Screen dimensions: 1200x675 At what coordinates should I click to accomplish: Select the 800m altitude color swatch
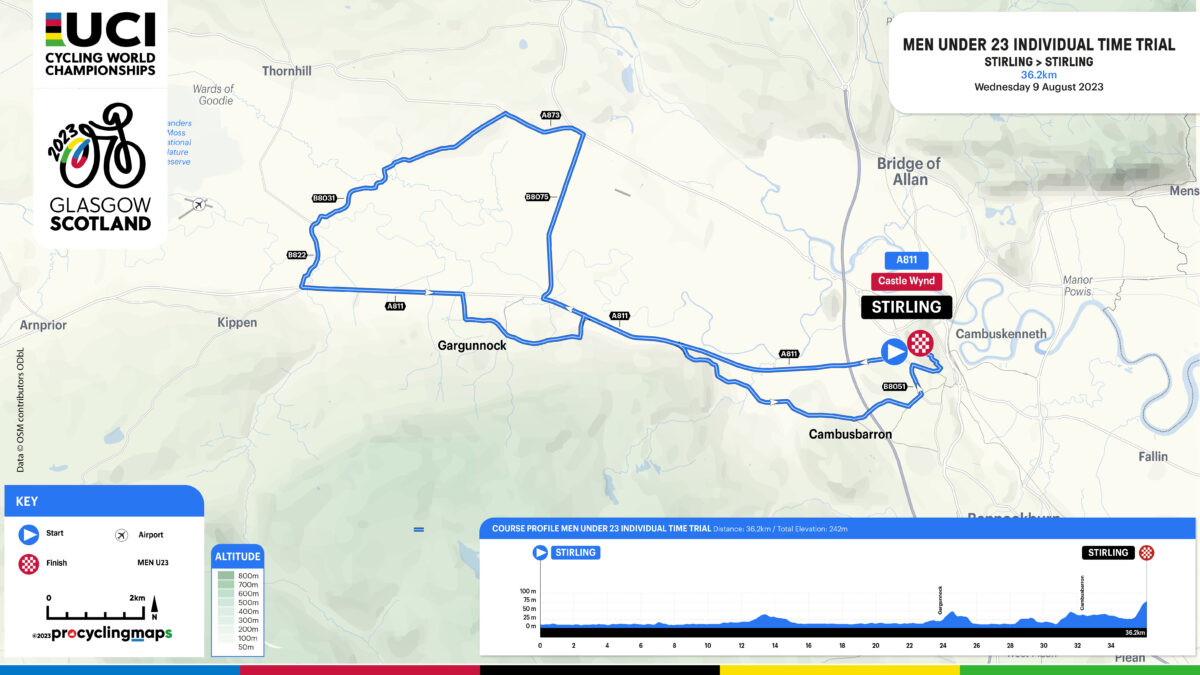(x=226, y=576)
